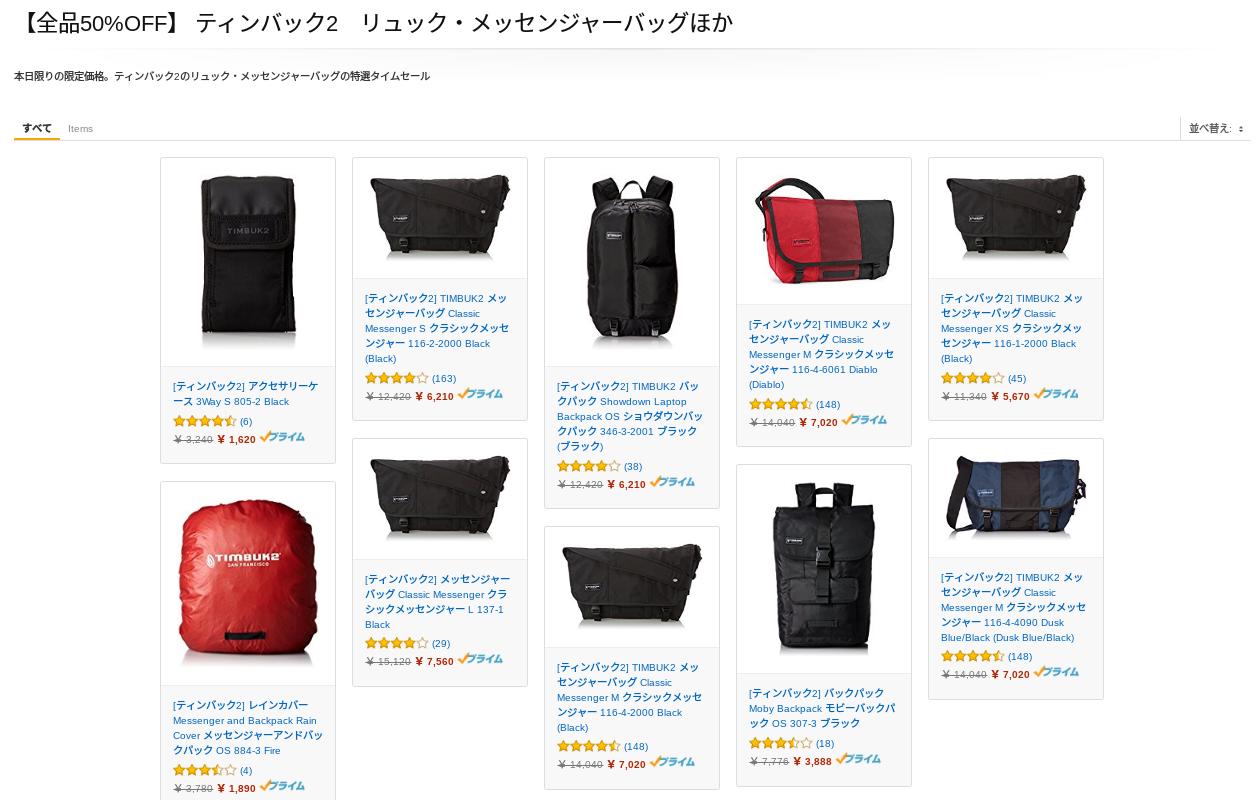Open the 3Way S 805-2 Black accessory case image
Screen dimensions: 1260x800
[248, 262]
